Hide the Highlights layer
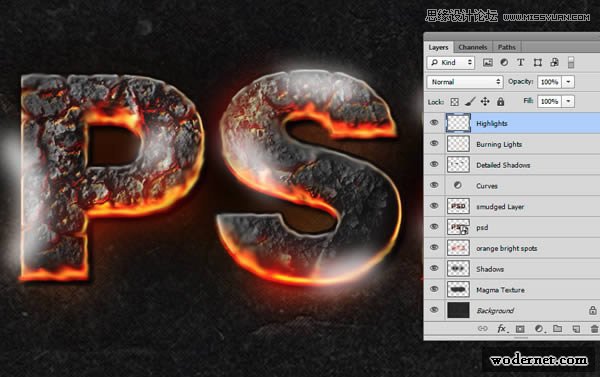 [x=434, y=122]
